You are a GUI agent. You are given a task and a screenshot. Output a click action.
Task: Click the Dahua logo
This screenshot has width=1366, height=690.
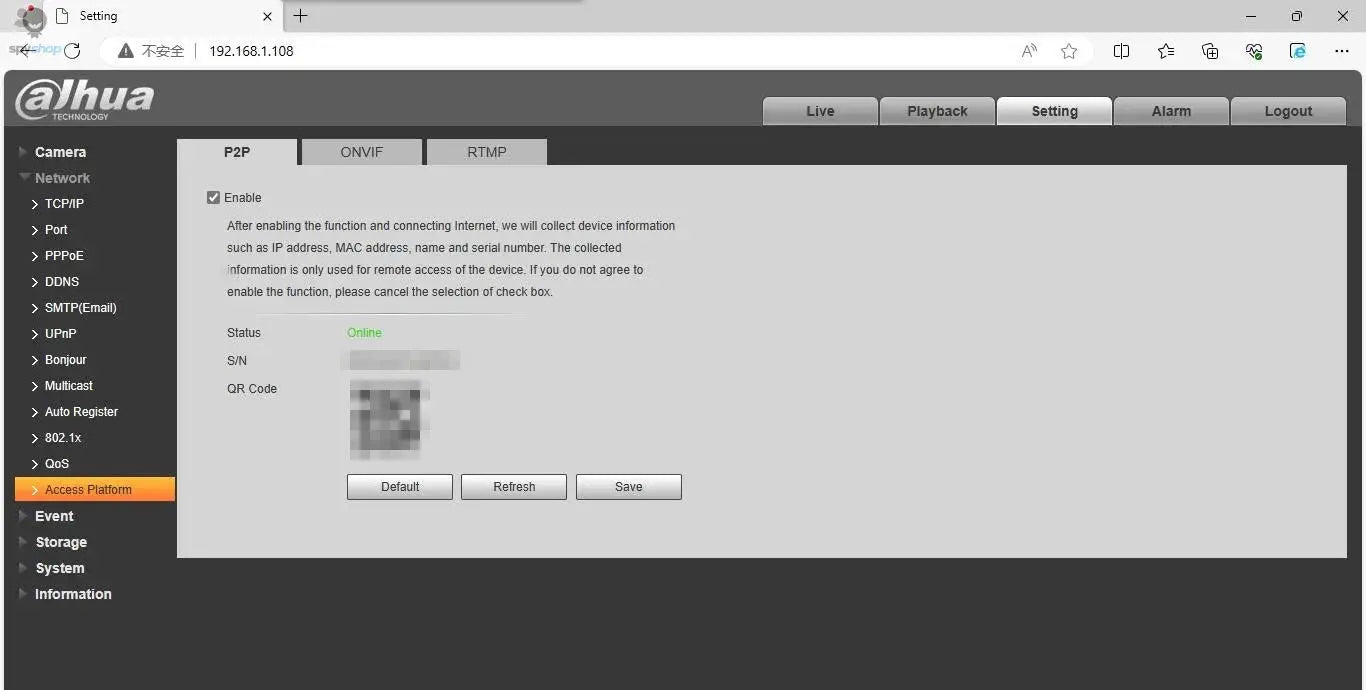coord(84,100)
